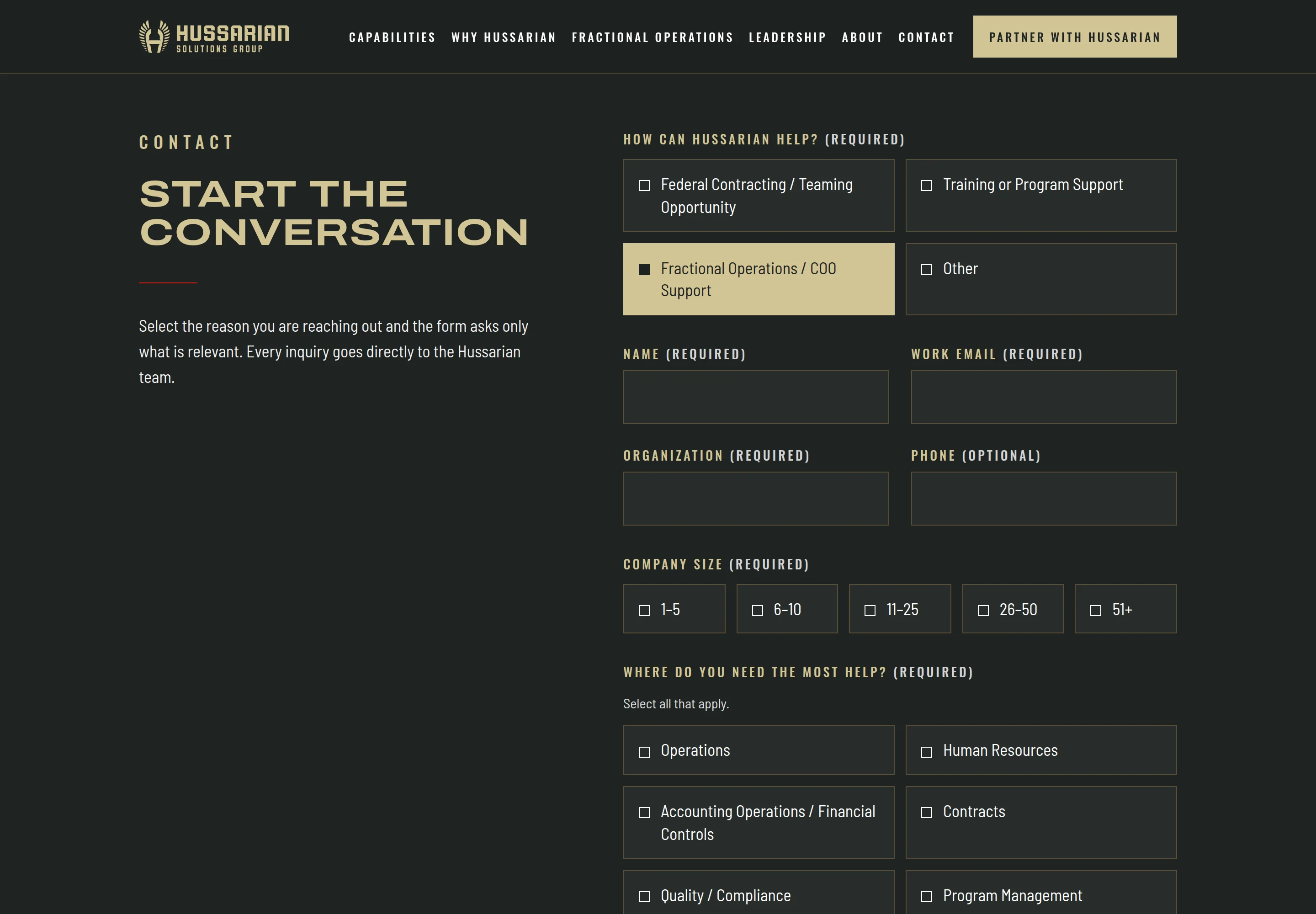Image resolution: width=1316 pixels, height=914 pixels.
Task: Choose company size 11-25
Action: pos(900,609)
